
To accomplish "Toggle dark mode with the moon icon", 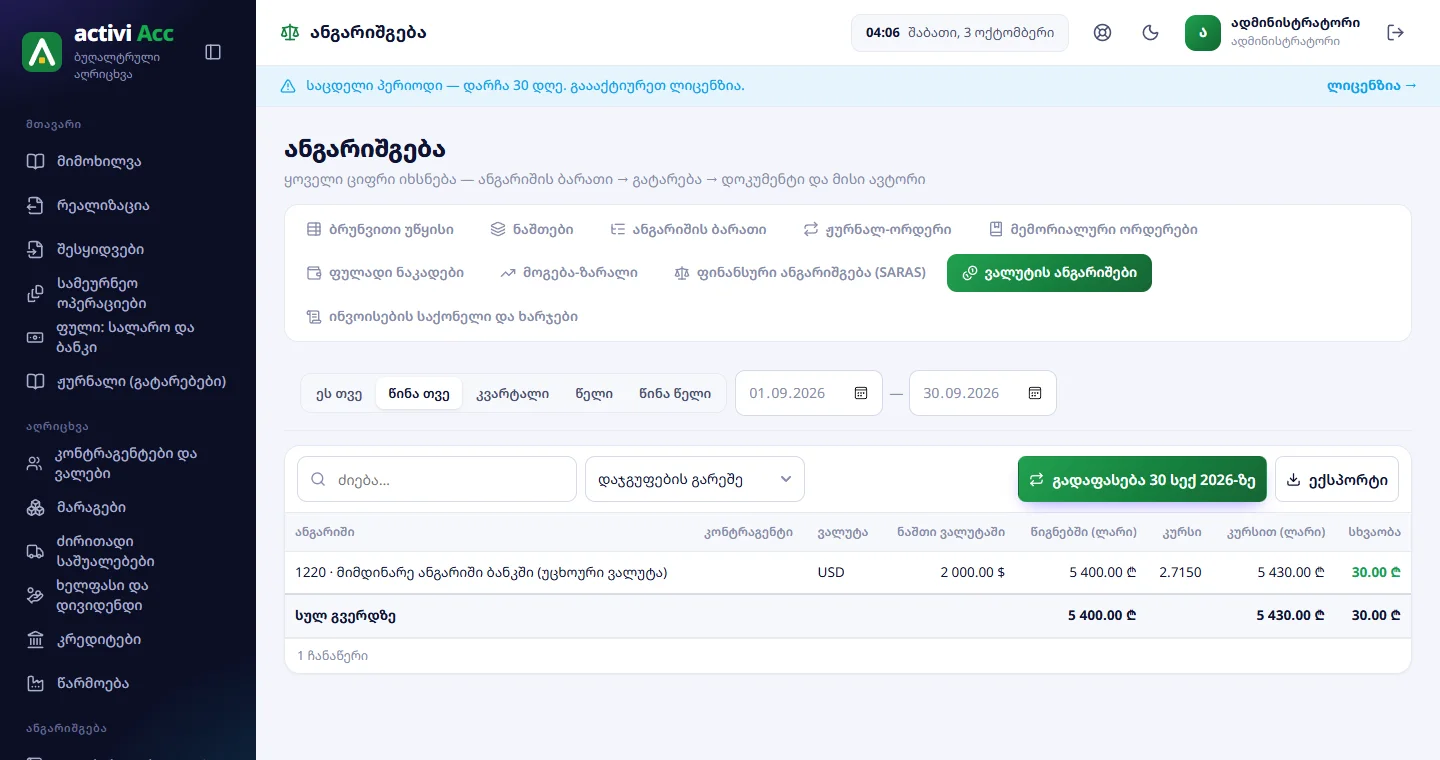I will tap(1151, 33).
